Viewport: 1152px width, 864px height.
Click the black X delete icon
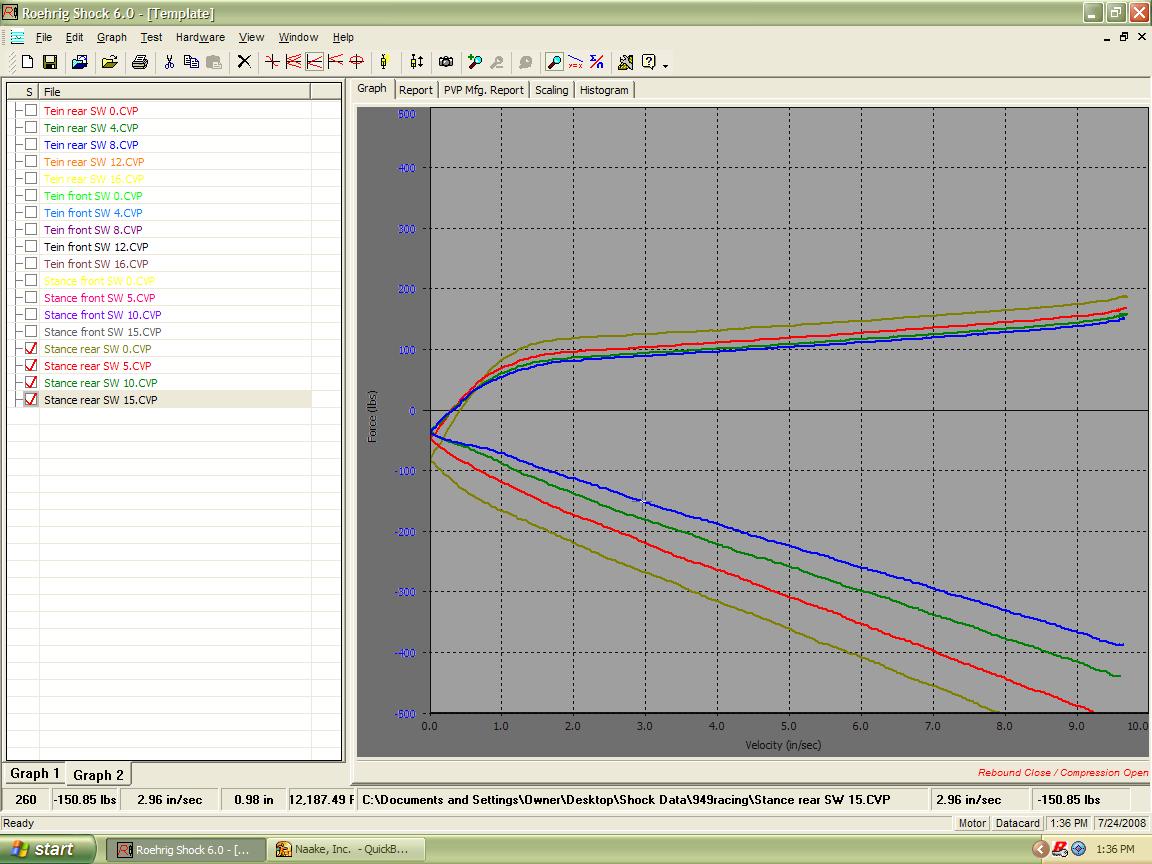pos(243,62)
